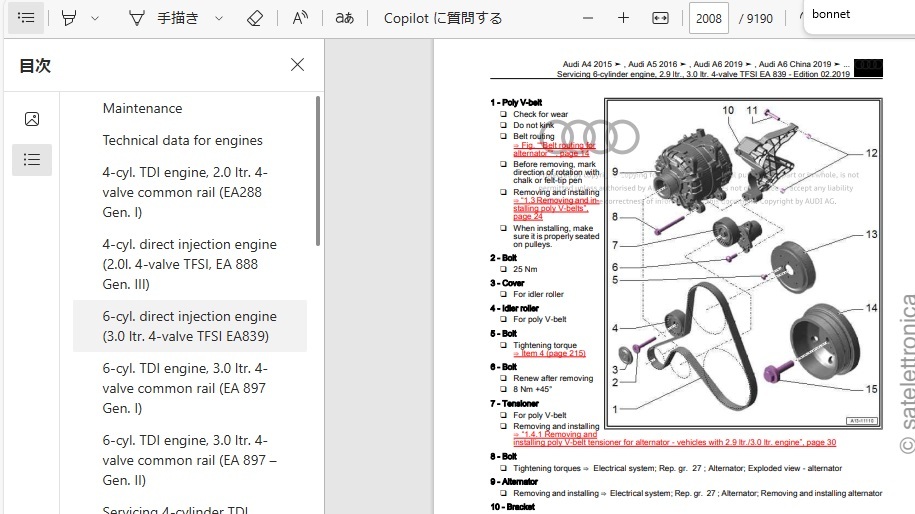Zoom in with the plus icon
Viewport: 915px width, 514px height.
tap(623, 18)
